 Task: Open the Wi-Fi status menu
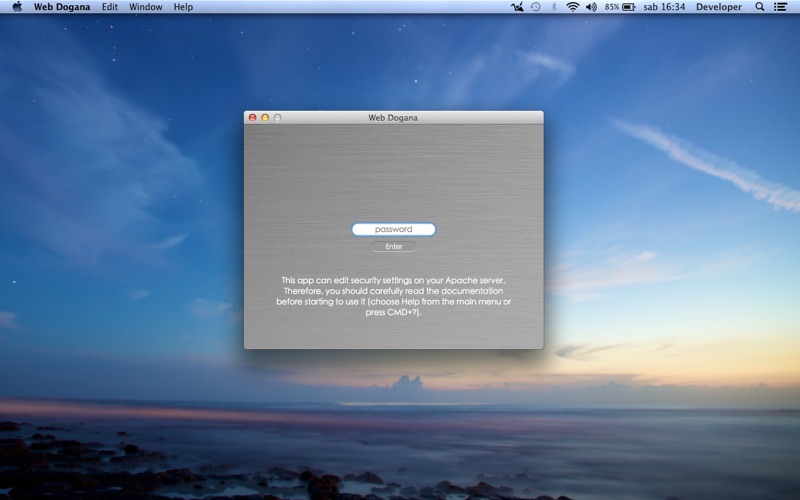click(573, 7)
